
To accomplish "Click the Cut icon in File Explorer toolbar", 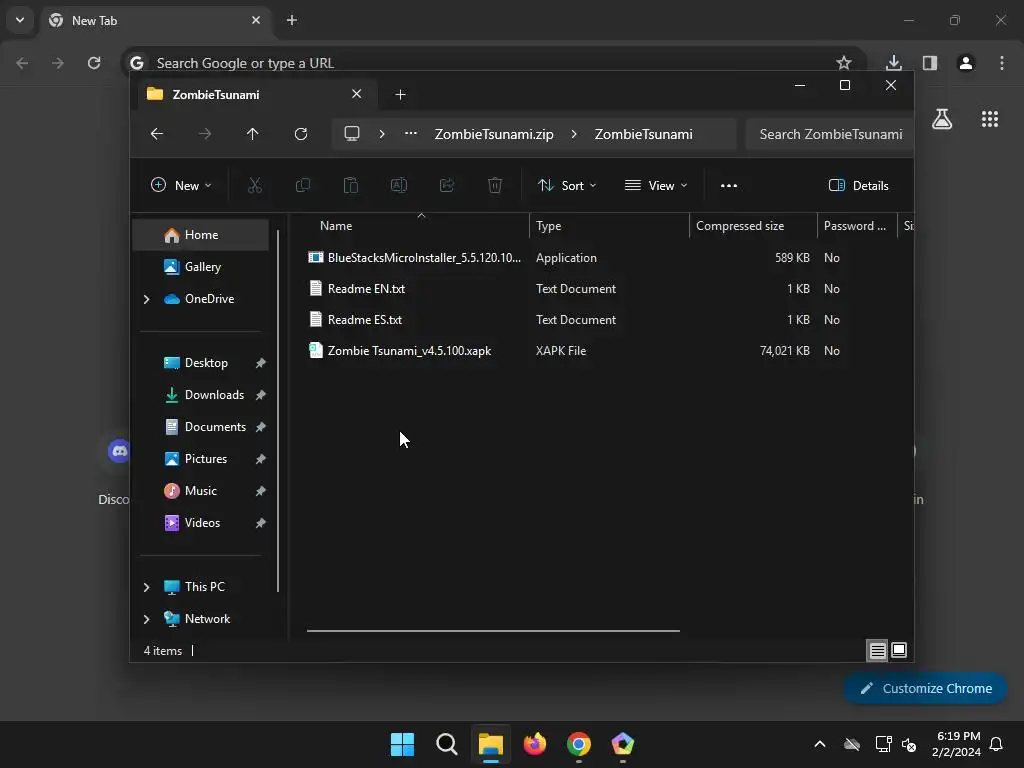I will coord(255,185).
